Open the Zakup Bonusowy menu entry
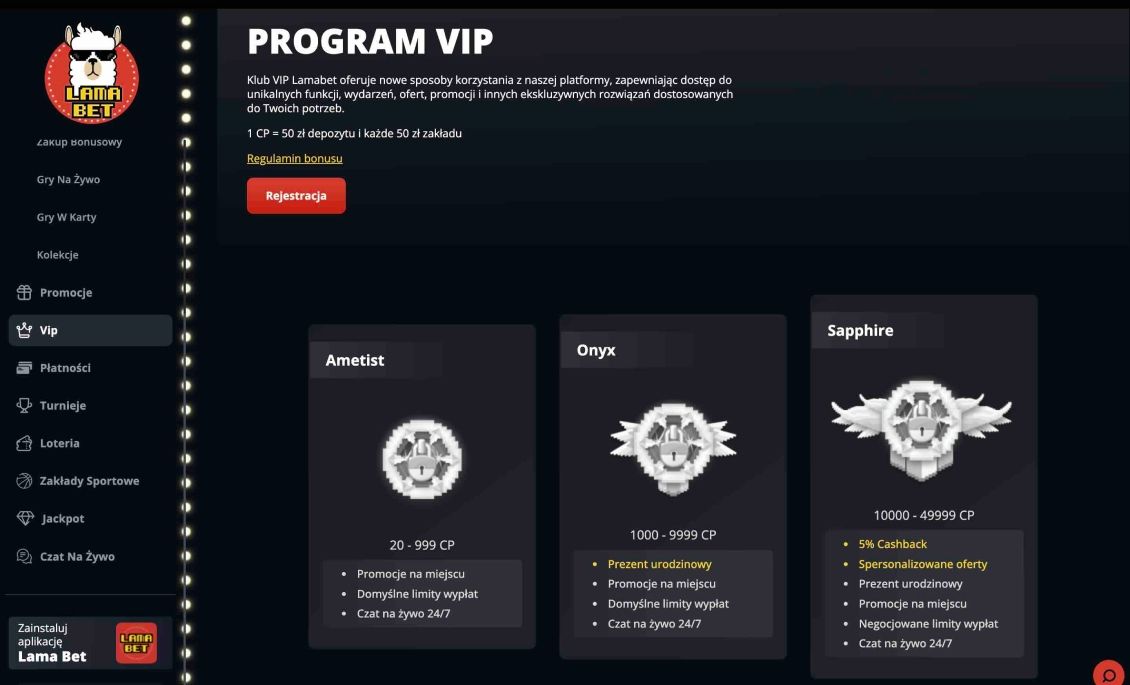The width and height of the screenshot is (1130, 685). [79, 141]
